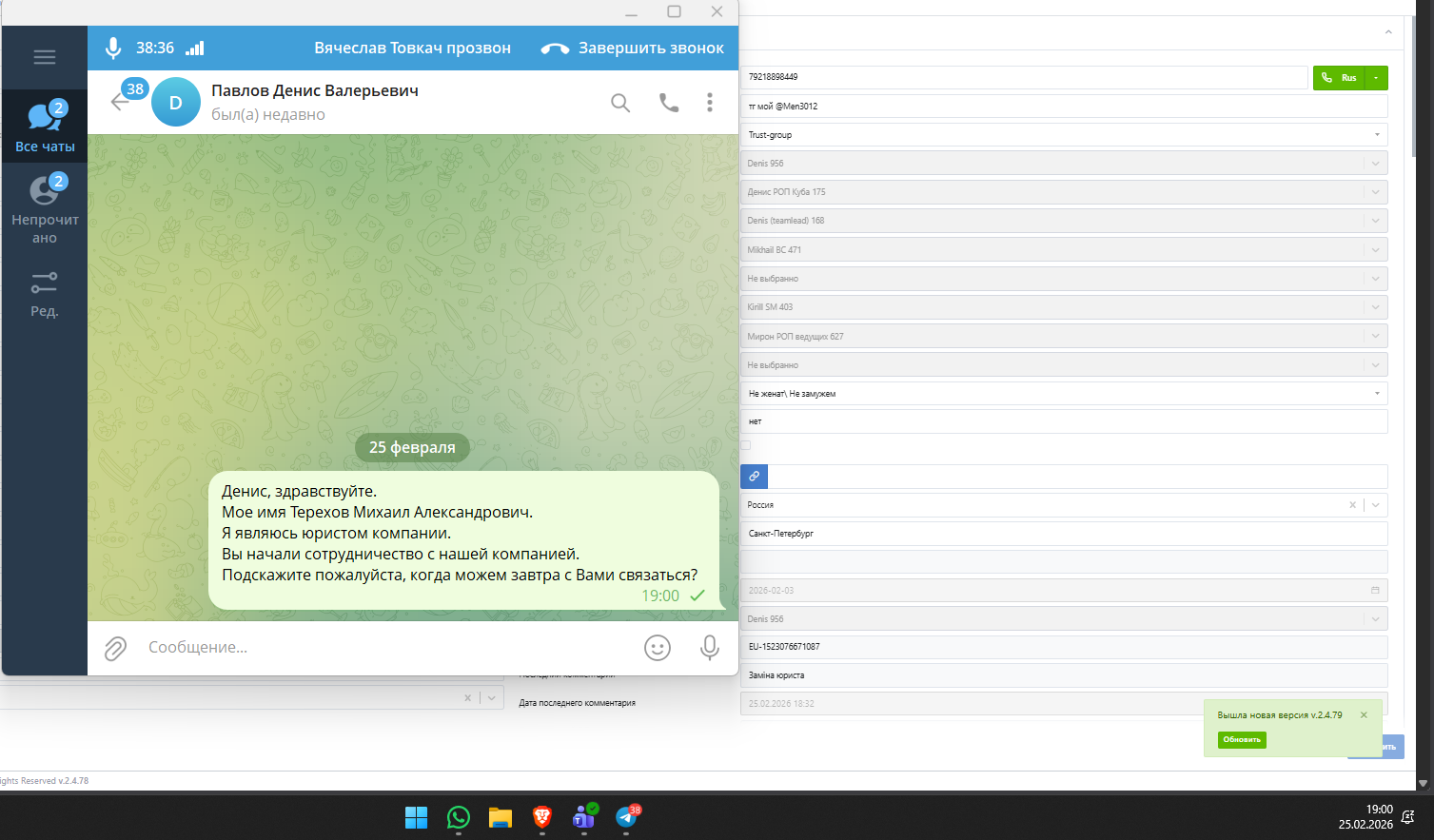Screen dimensions: 1434x840
Task: Open Brave browser from the taskbar
Action: [x=542, y=816]
